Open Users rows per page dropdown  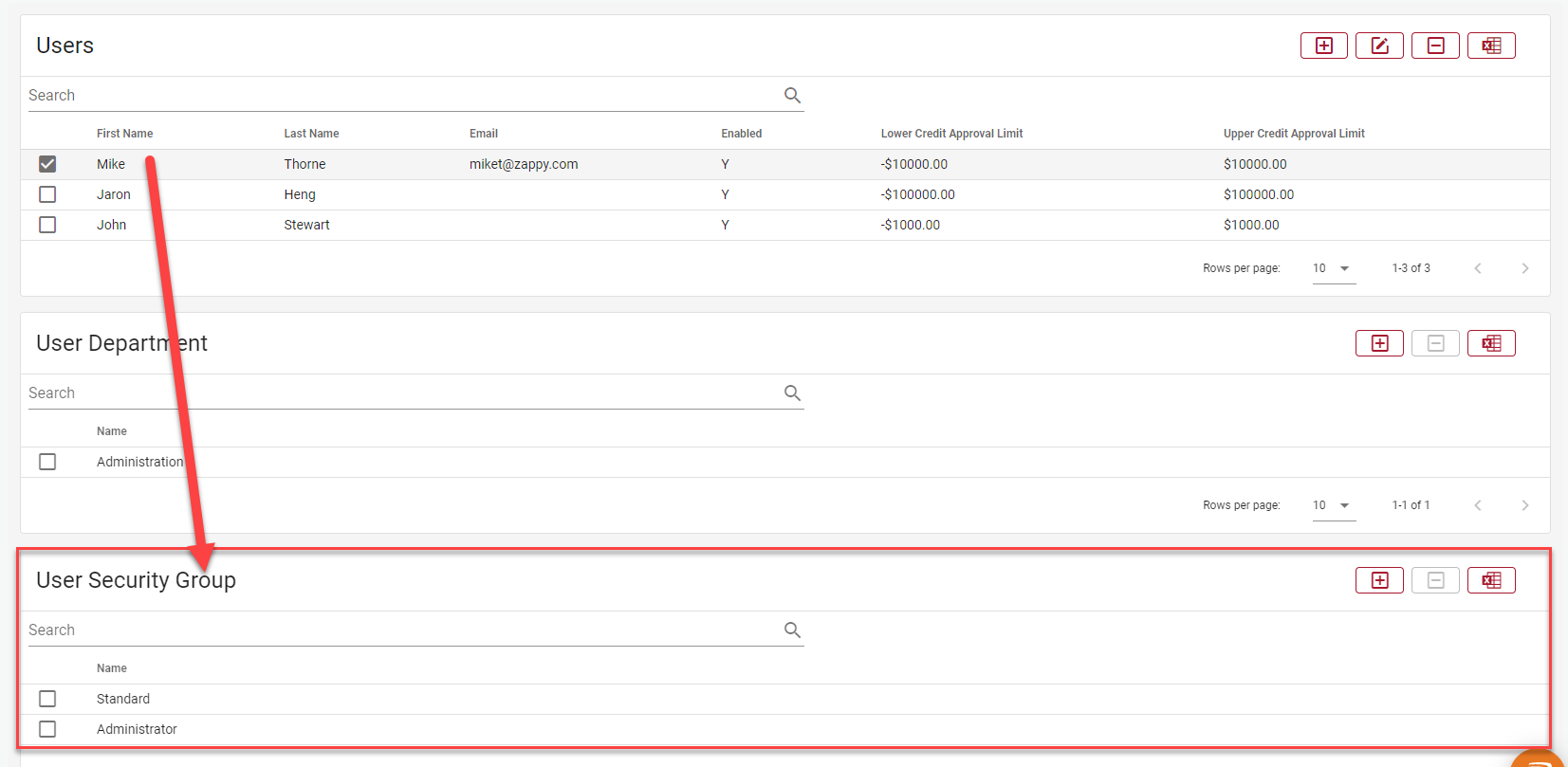(1333, 268)
